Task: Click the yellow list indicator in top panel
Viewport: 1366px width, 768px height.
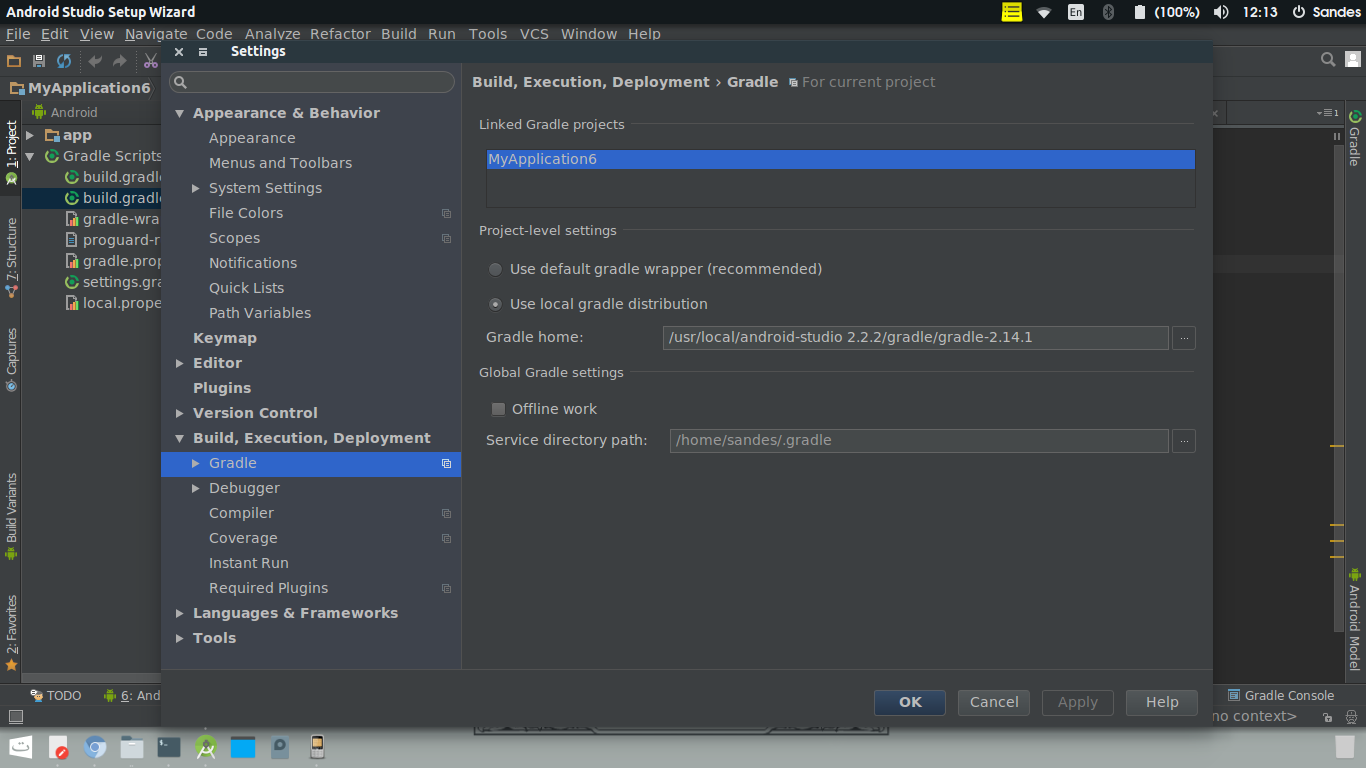Action: click(1012, 12)
